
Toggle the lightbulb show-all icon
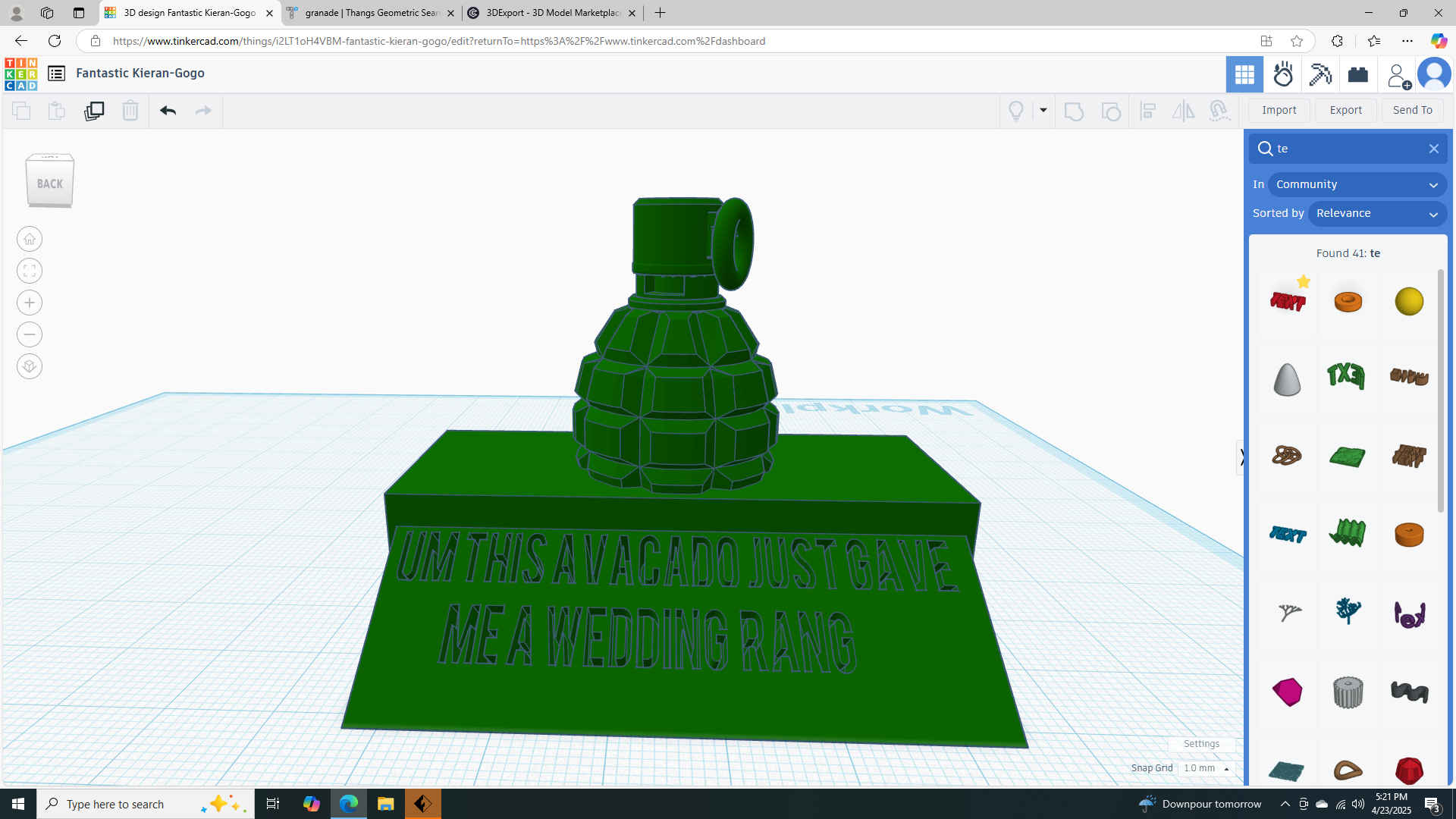coord(1016,111)
